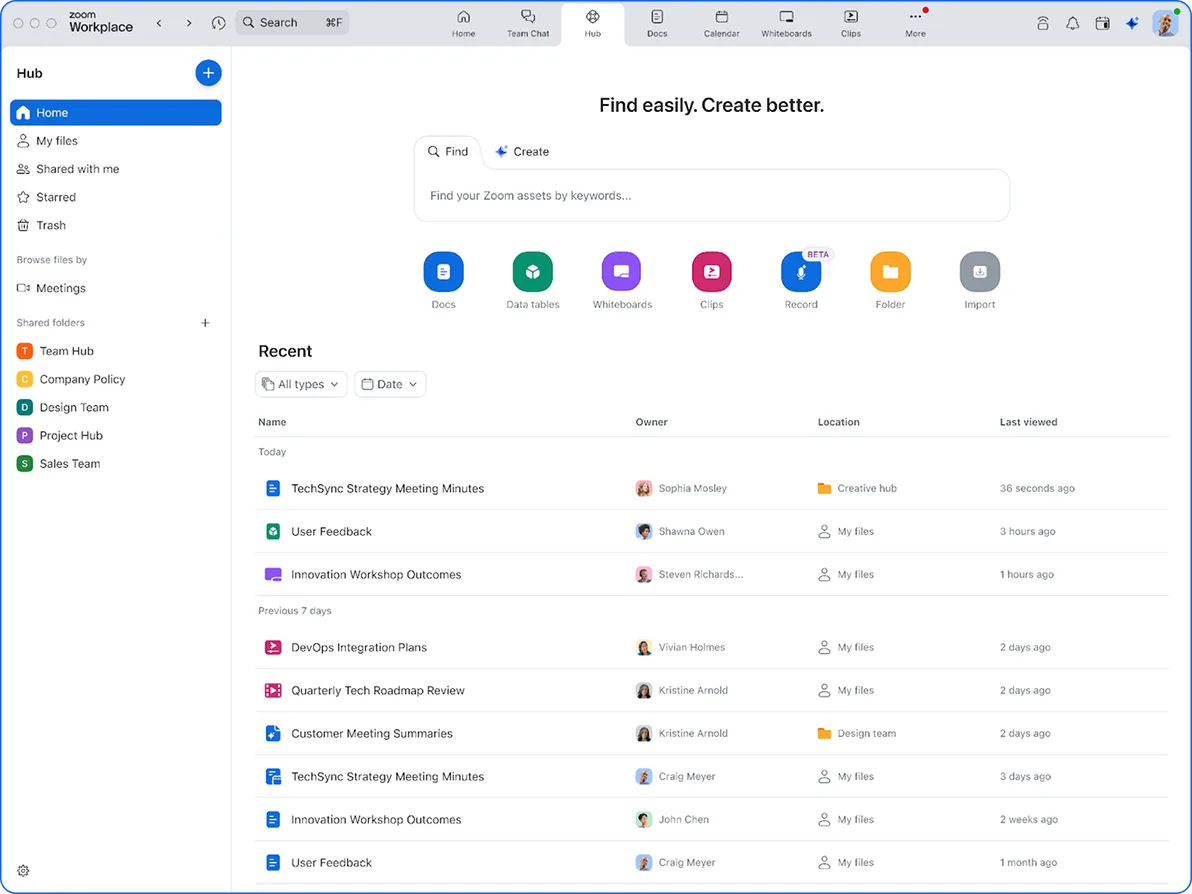
Task: Go to Team Chat tab
Action: (x=528, y=23)
